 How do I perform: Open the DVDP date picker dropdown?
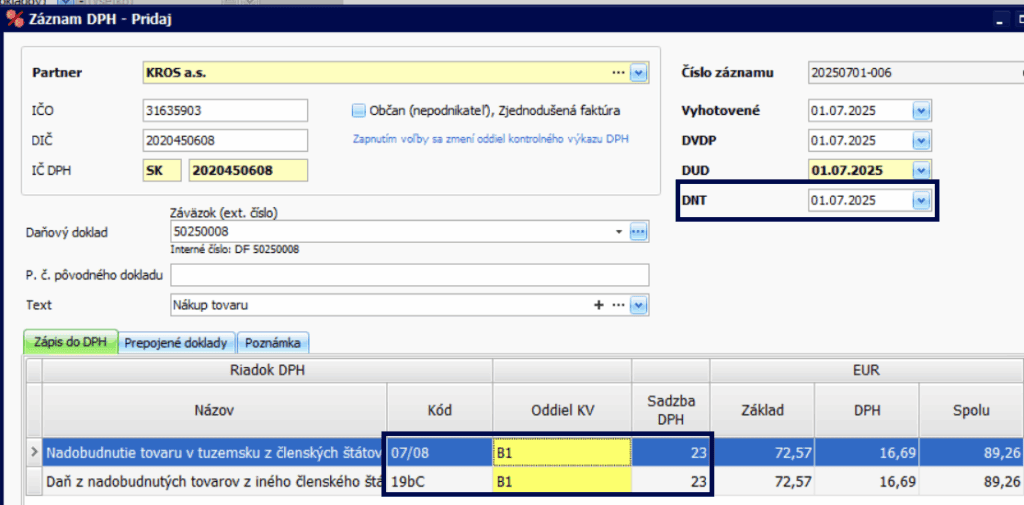[x=921, y=141]
